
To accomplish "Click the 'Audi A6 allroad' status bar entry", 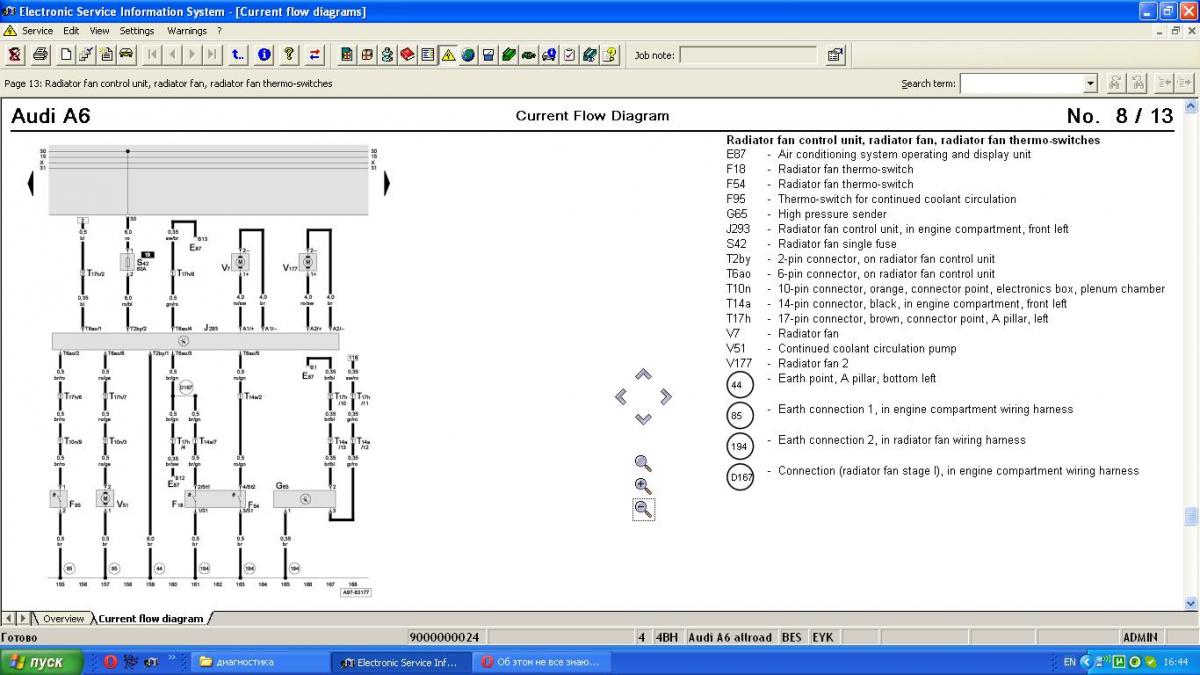I will point(730,637).
